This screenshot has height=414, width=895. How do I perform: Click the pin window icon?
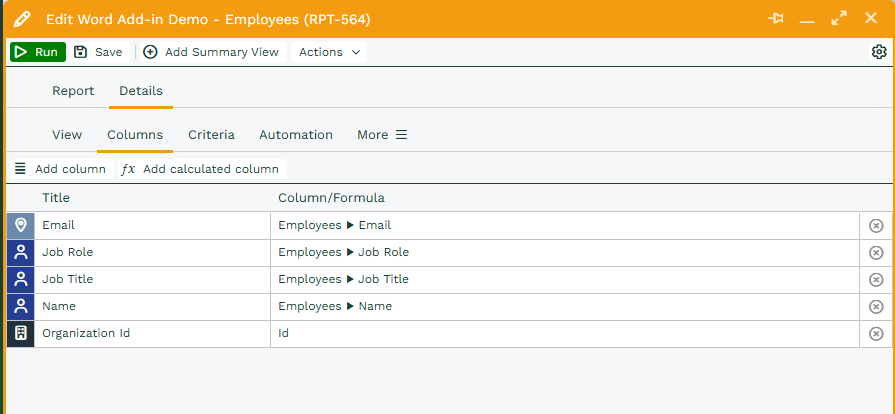(775, 19)
